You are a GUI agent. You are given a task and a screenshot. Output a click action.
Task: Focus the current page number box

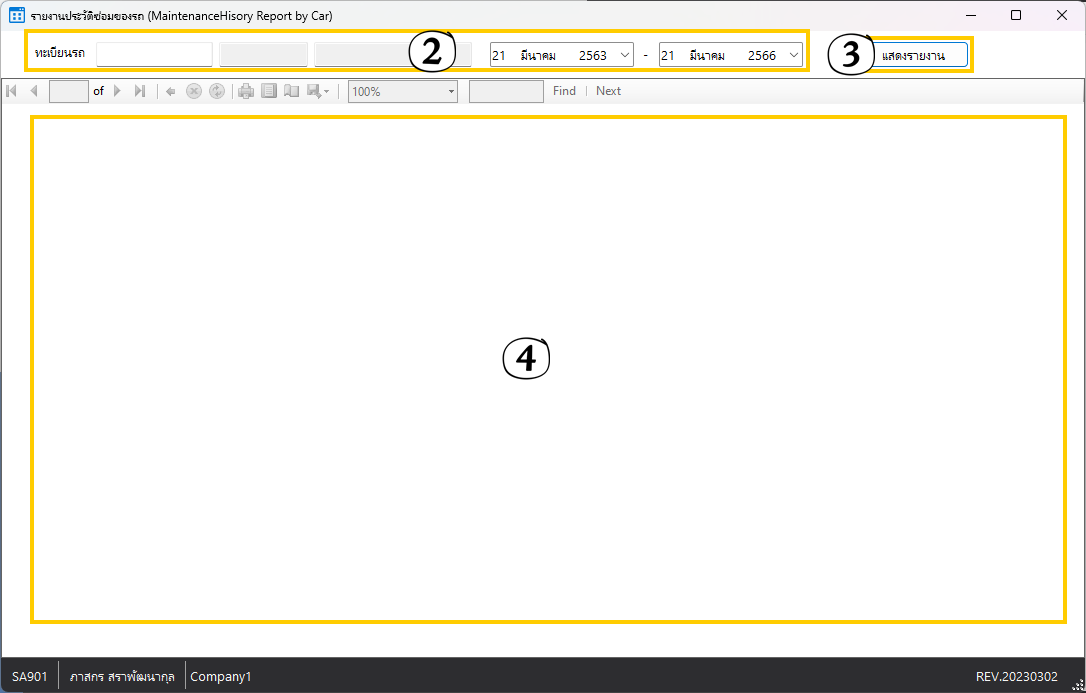(68, 91)
